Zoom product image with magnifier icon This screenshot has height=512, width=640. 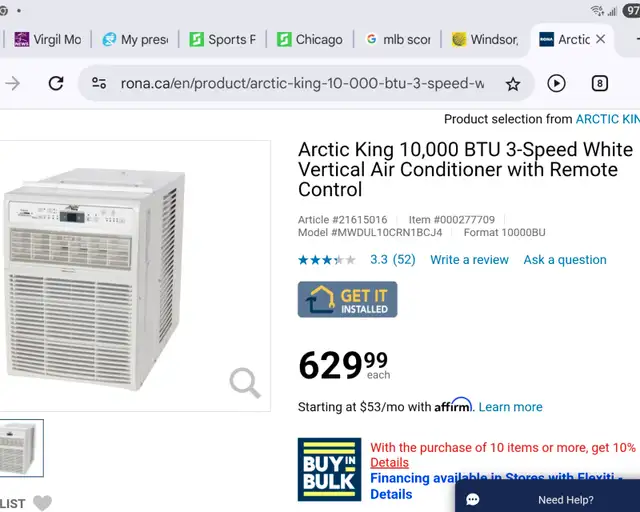pos(245,383)
